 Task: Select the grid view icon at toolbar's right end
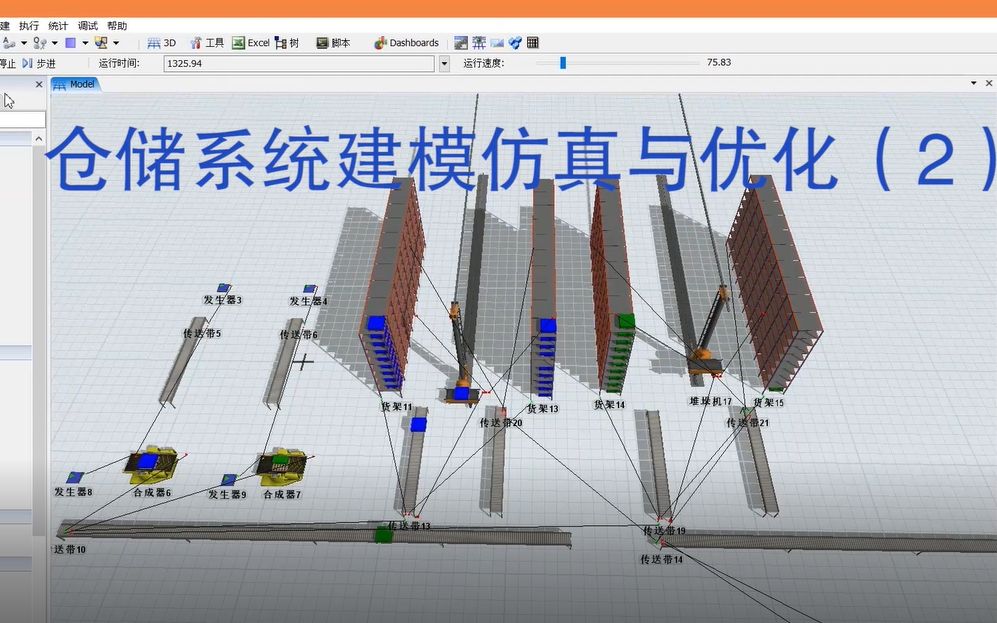[532, 42]
